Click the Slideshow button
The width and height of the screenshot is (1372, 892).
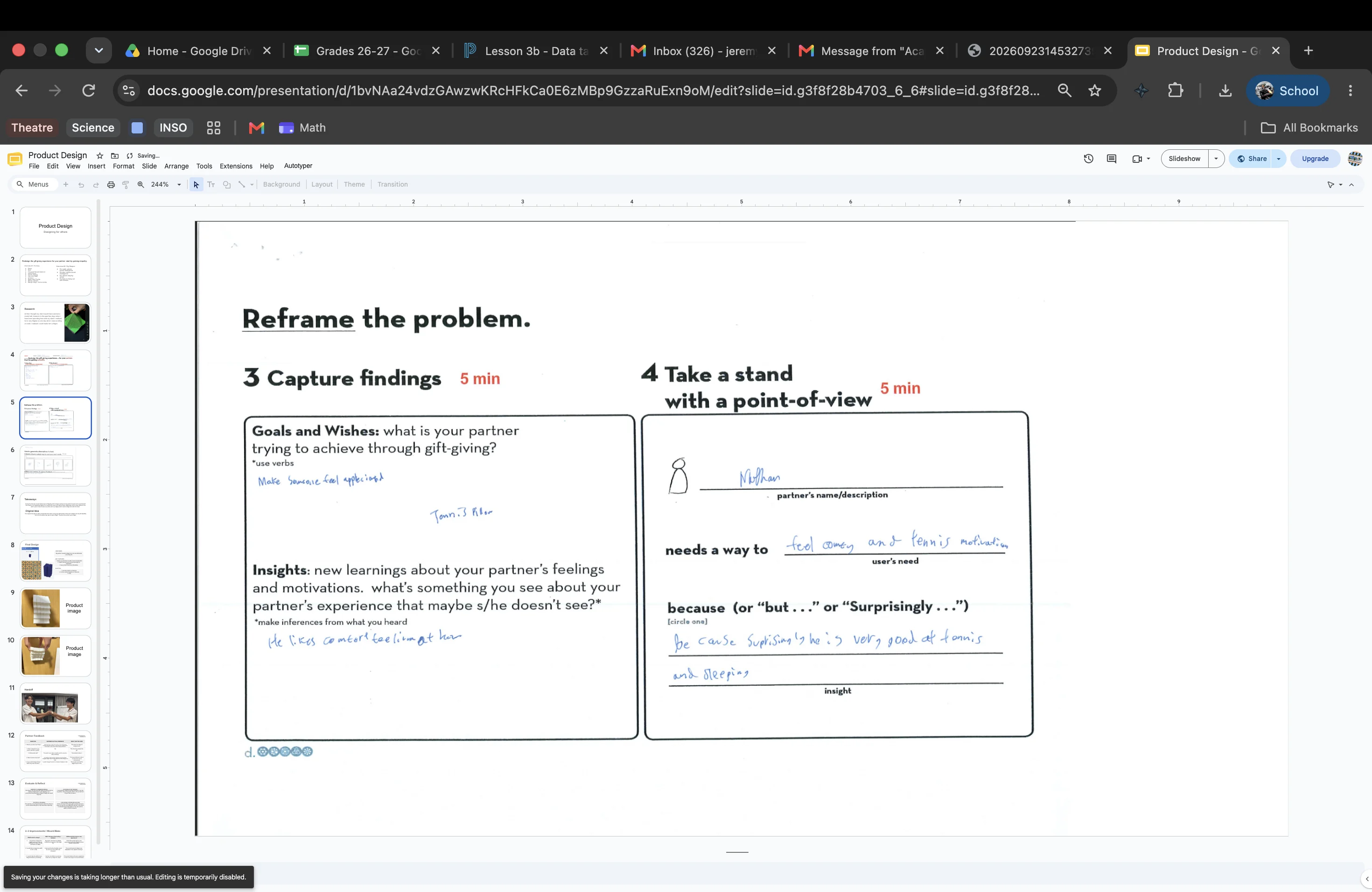click(1184, 159)
